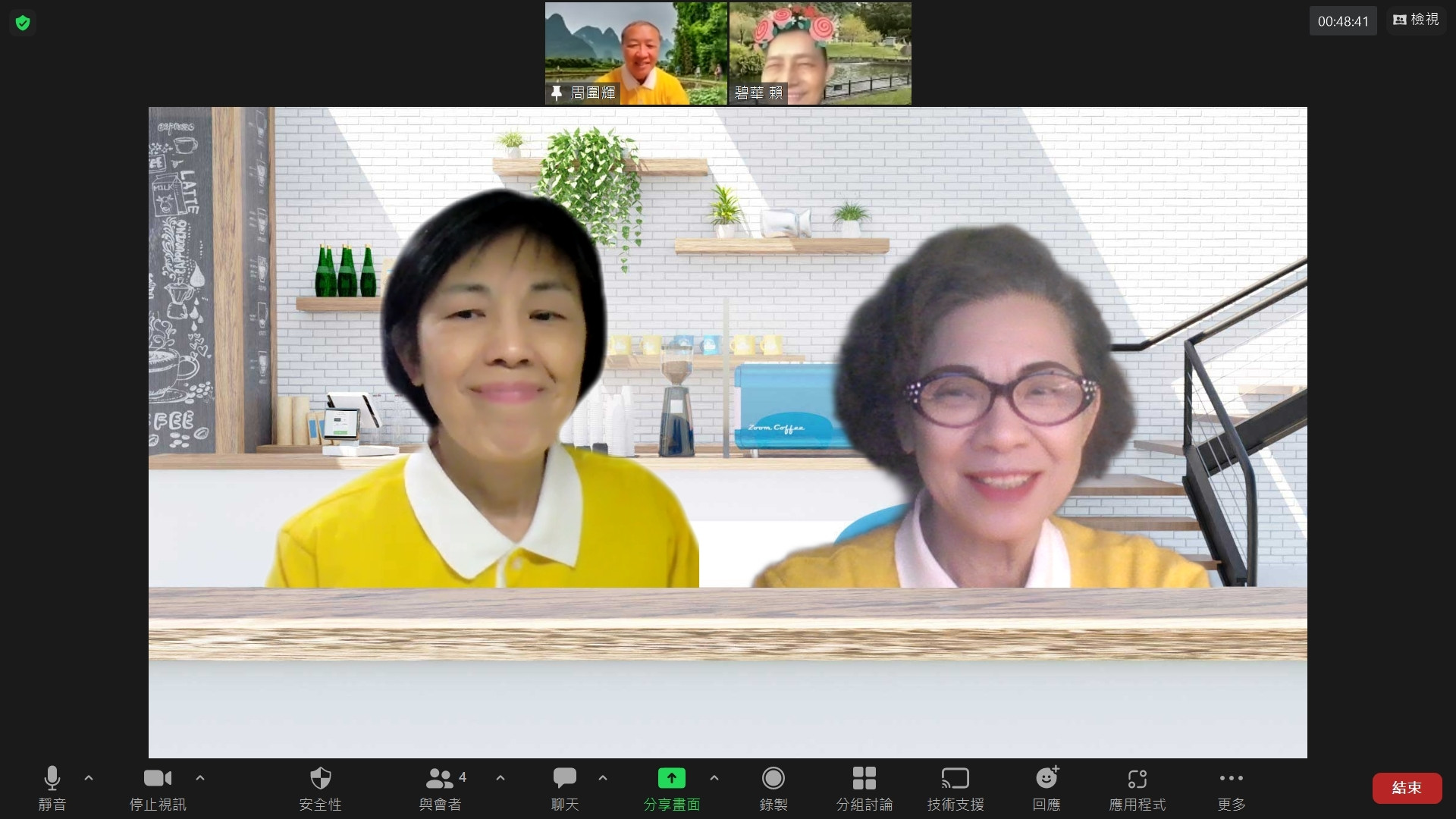This screenshot has height=819, width=1456.
Task: Stop the video camera
Action: (158, 787)
